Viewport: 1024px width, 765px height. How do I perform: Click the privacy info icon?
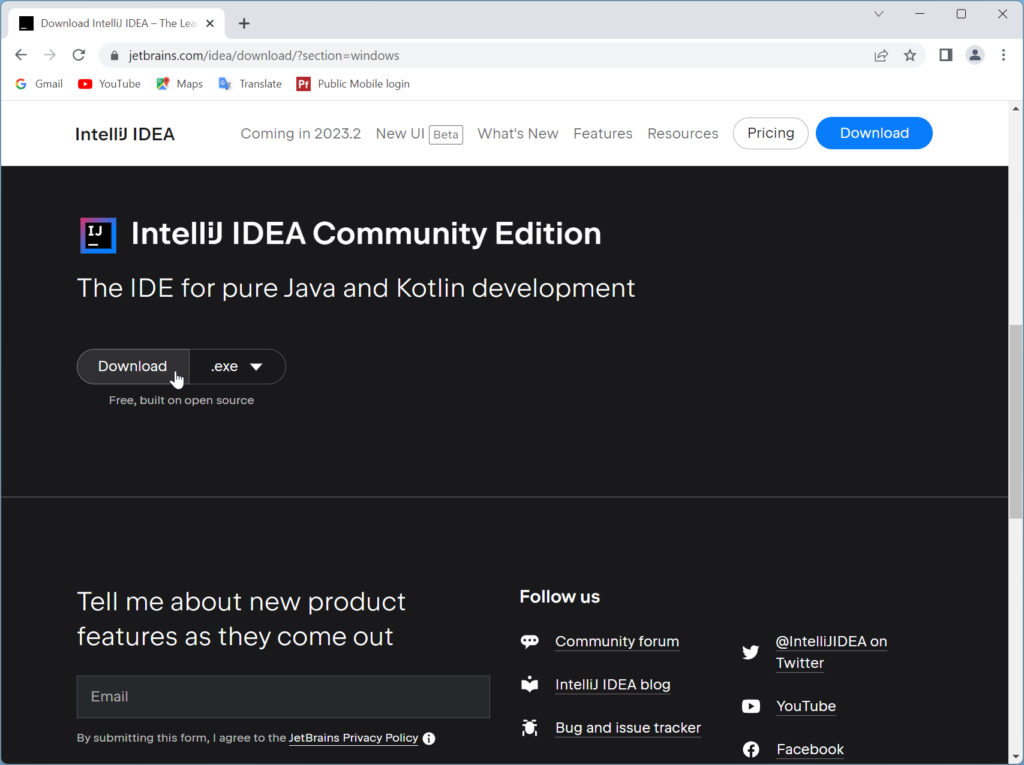pyautogui.click(x=429, y=738)
